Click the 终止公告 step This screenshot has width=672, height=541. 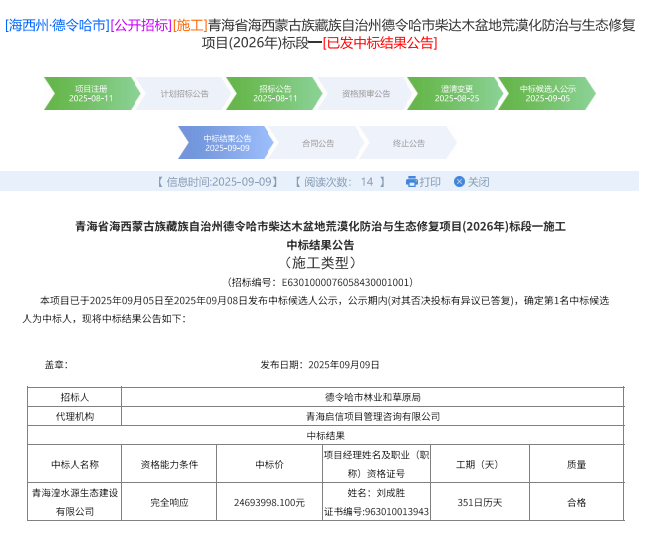(408, 143)
